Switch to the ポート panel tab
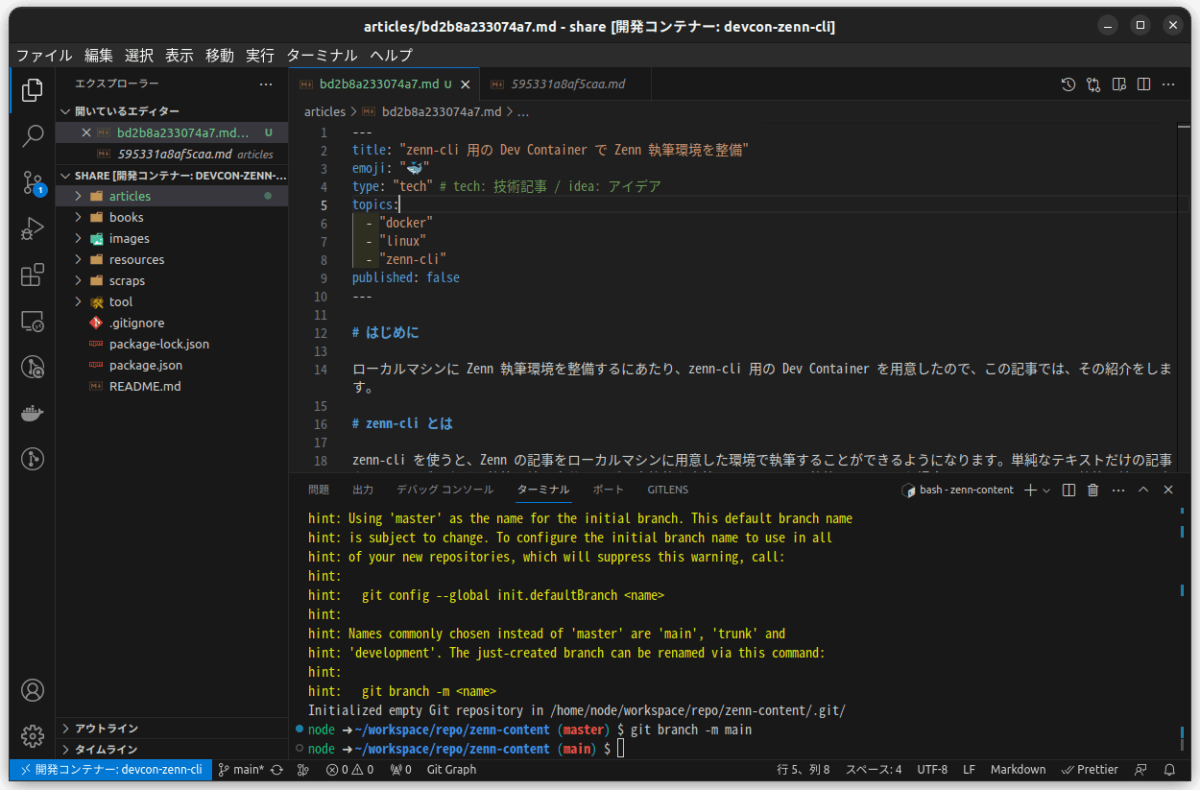Viewport: 1200px width, 790px height. [608, 490]
